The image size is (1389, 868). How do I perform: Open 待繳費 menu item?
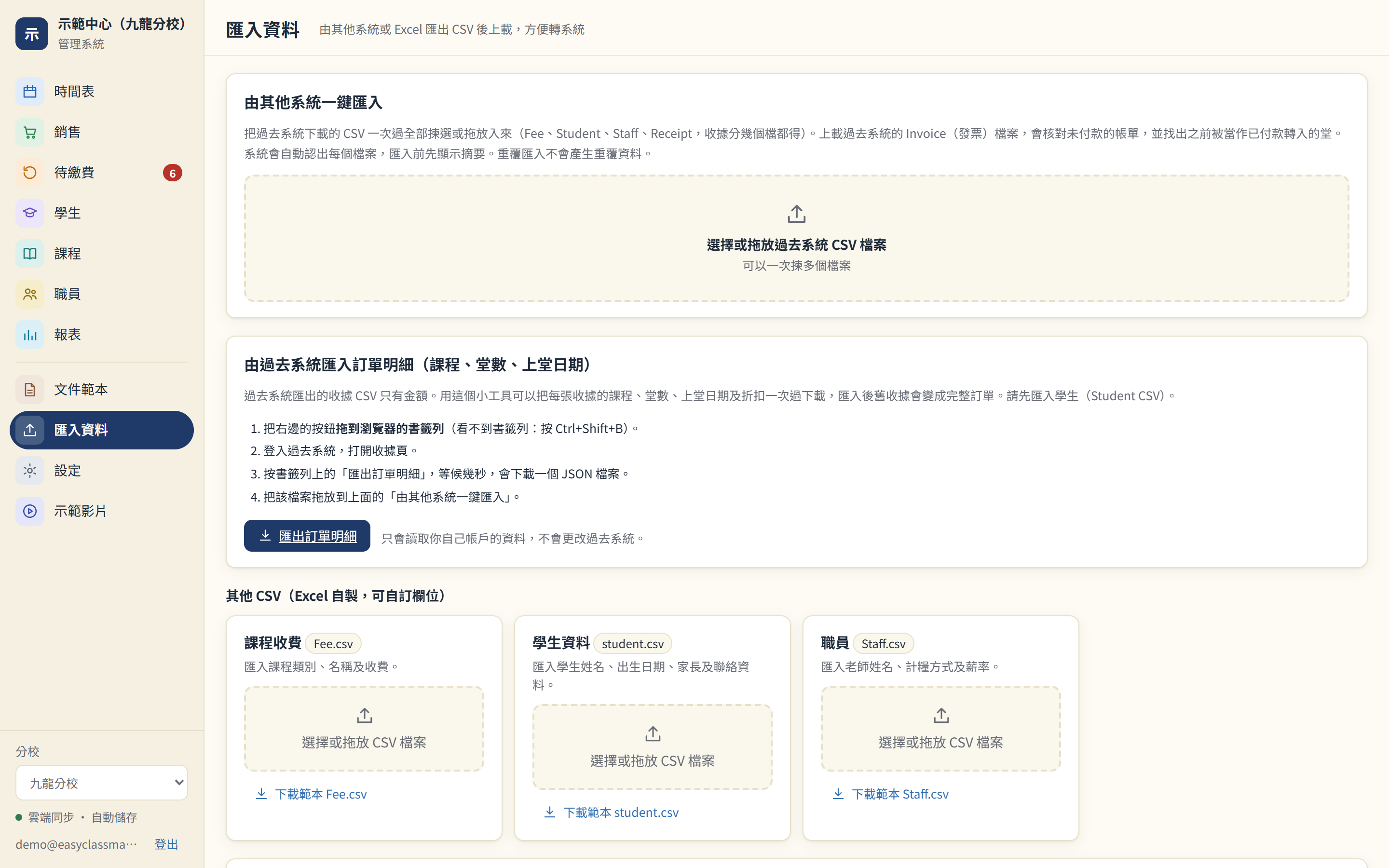point(102,173)
